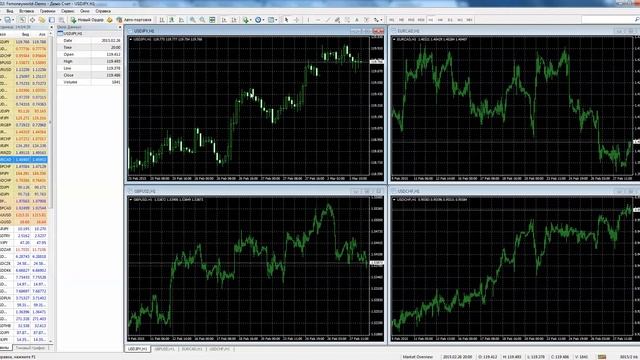Select the Cursor arrow tool
Viewport: 640px width, 360px height.
click(x=287, y=20)
